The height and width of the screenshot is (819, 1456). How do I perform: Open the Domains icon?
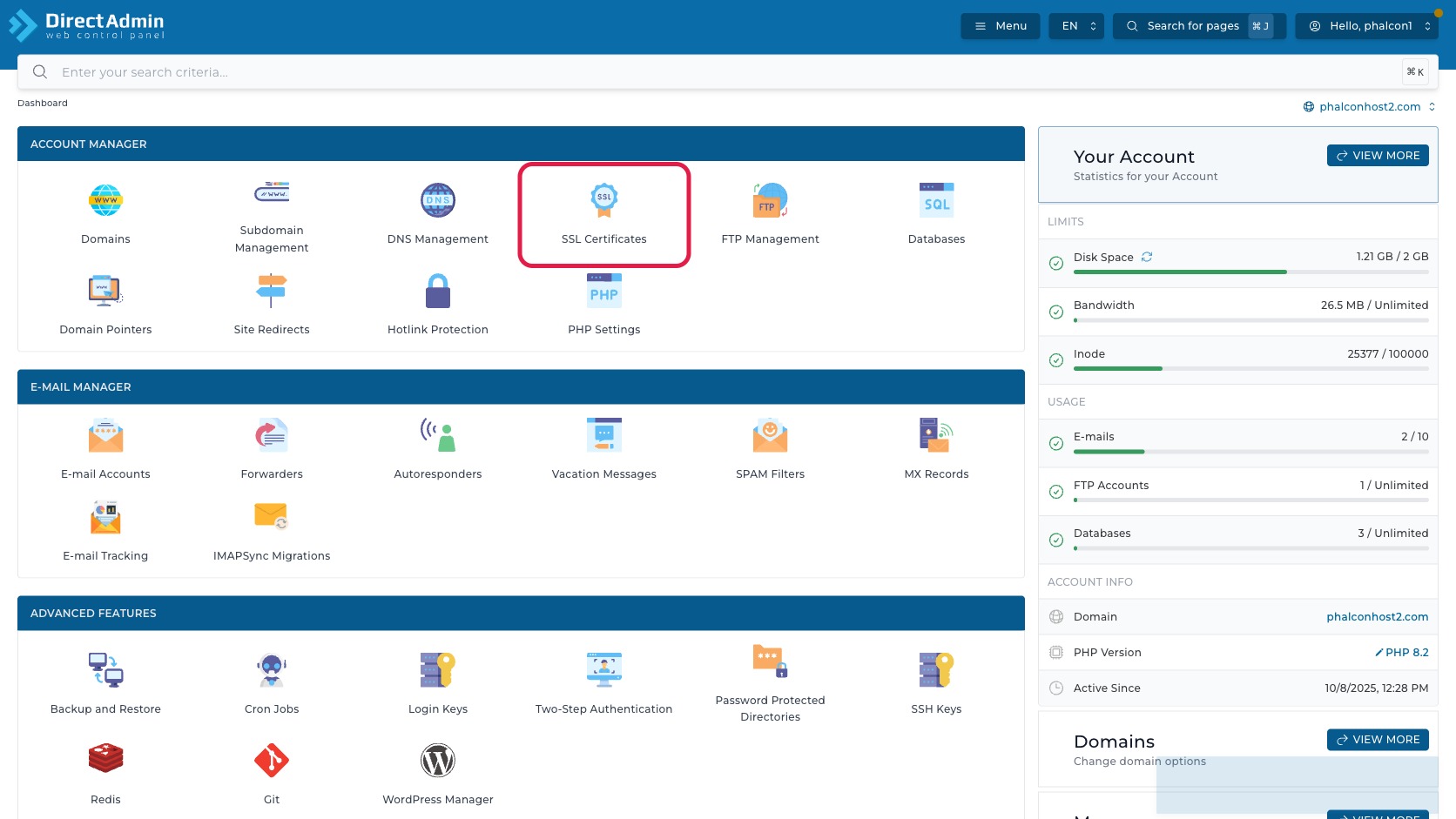pos(105,200)
